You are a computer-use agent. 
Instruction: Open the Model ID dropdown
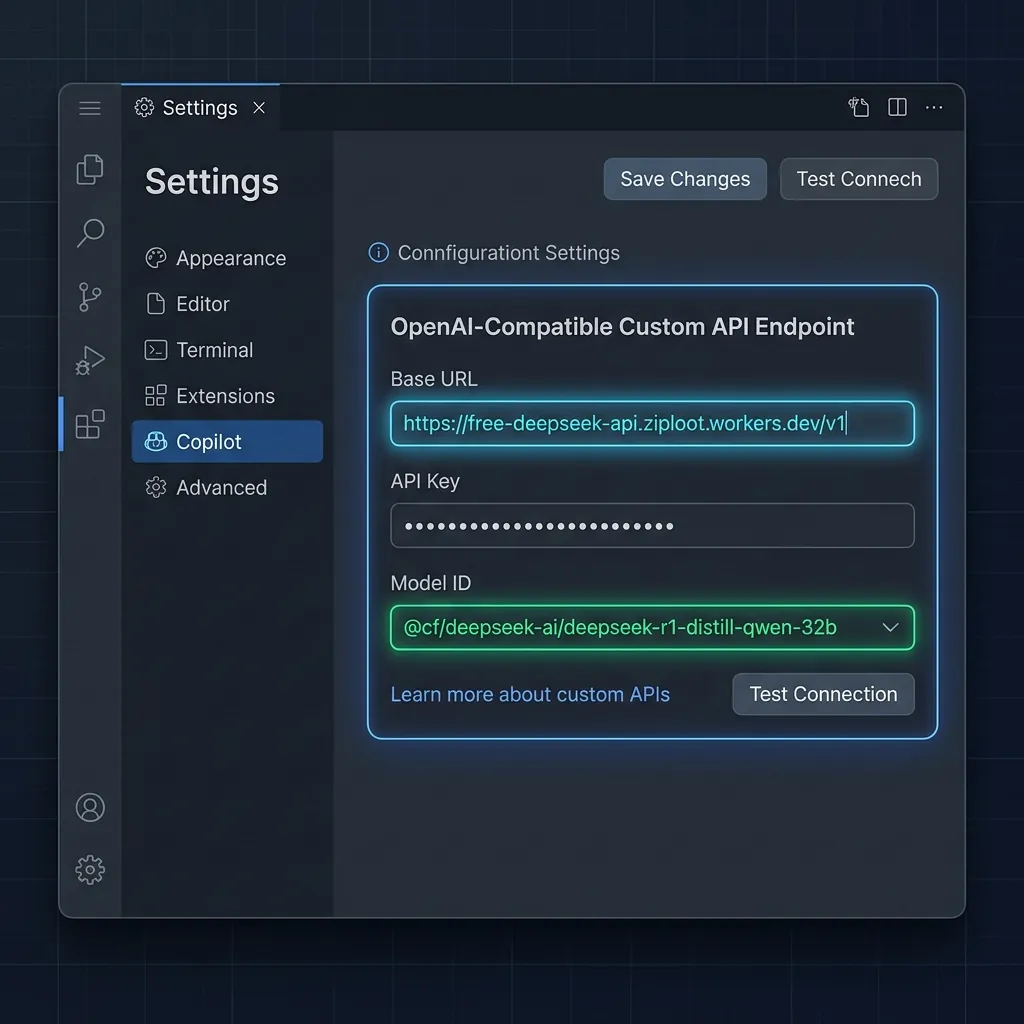pyautogui.click(x=652, y=628)
